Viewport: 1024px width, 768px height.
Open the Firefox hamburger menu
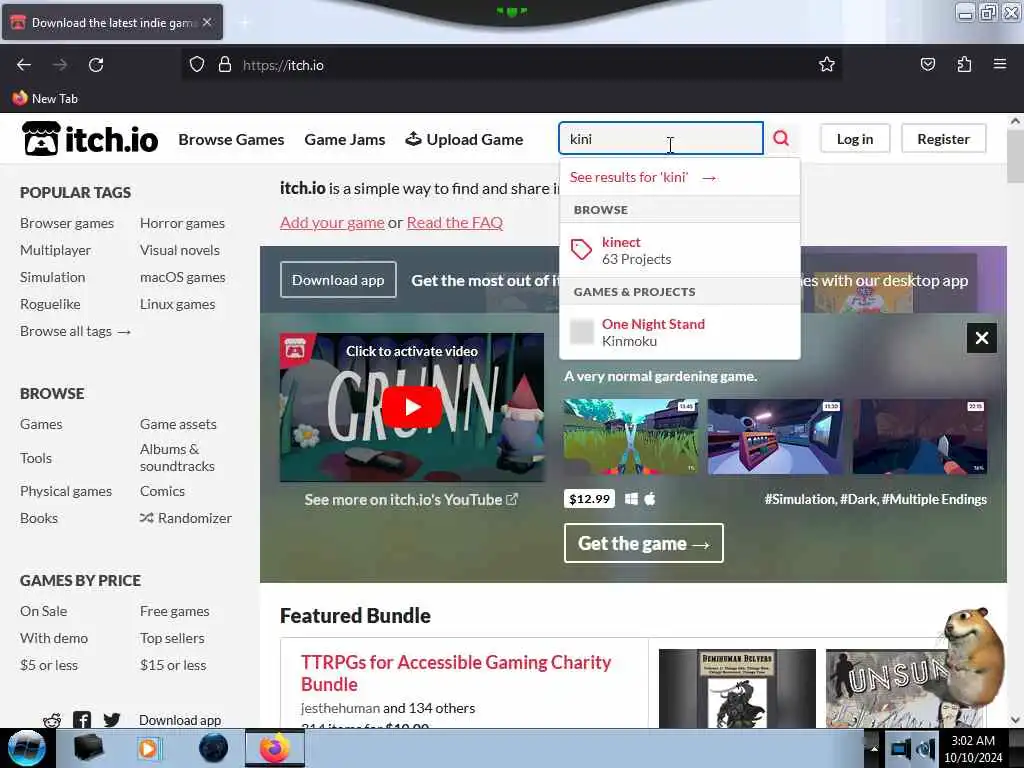coord(1000,65)
